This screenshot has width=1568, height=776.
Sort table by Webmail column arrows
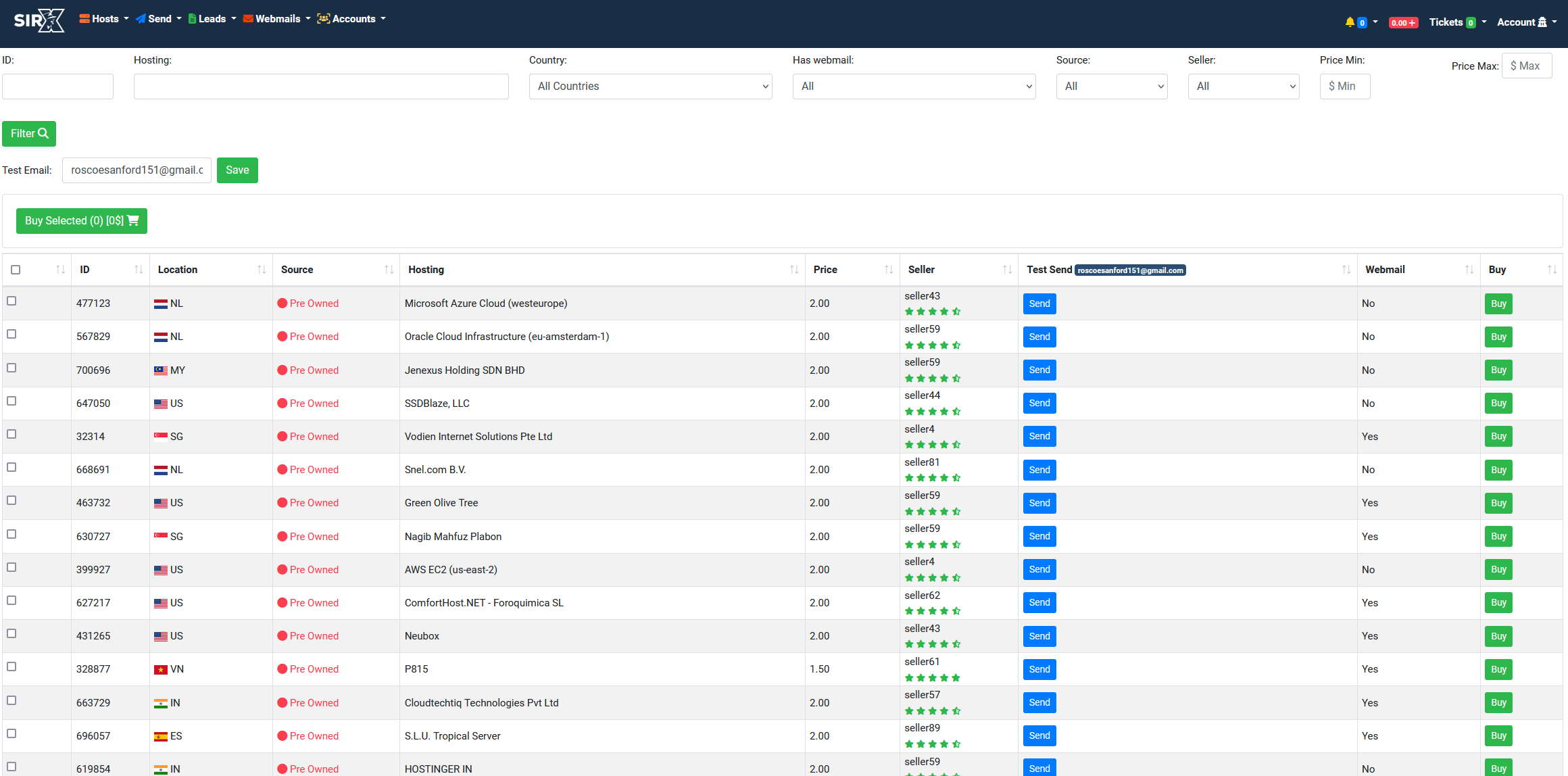1469,270
